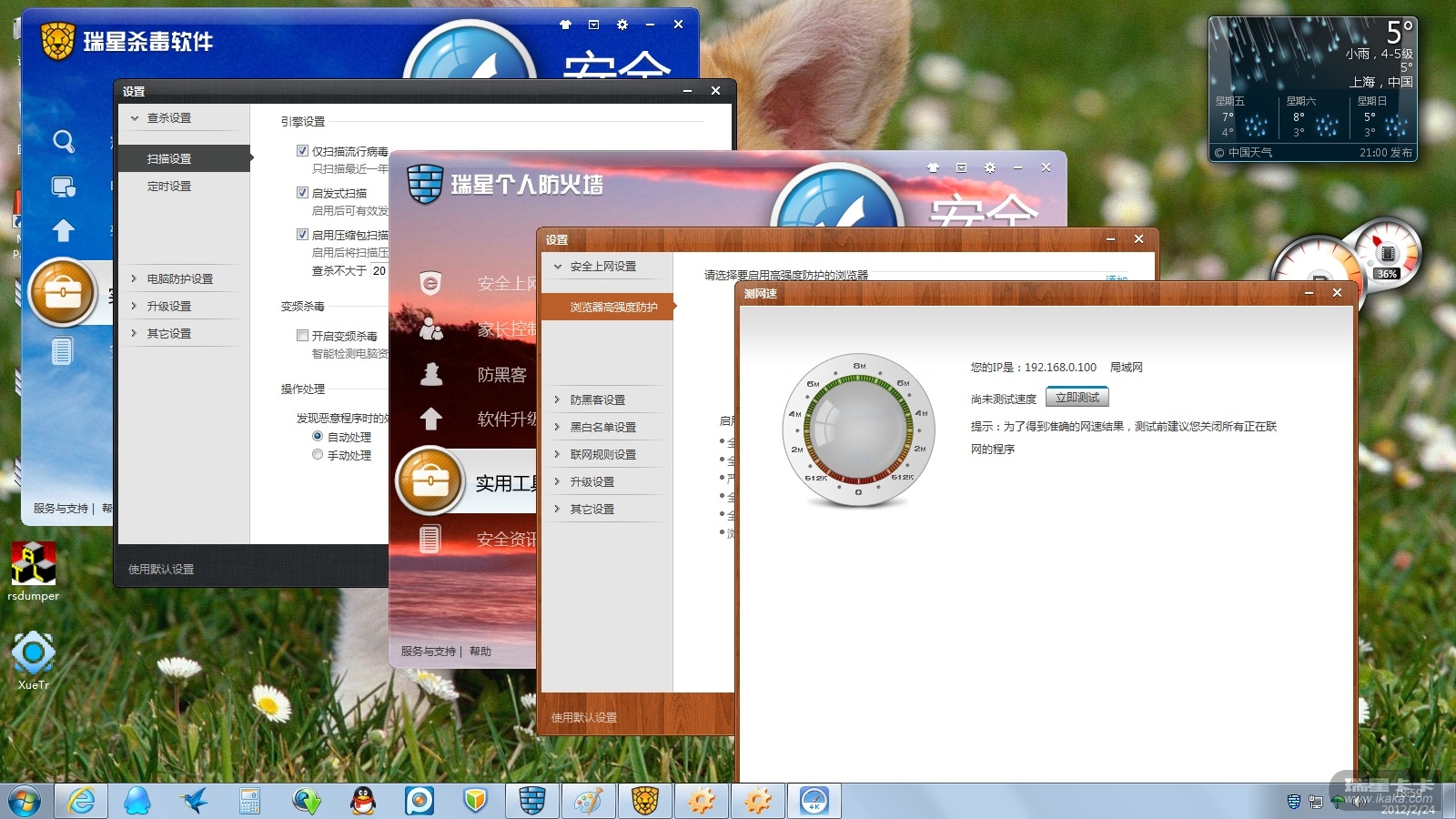Click 使用默认设置 in firewall settings
This screenshot has width=1456, height=819.
click(584, 718)
